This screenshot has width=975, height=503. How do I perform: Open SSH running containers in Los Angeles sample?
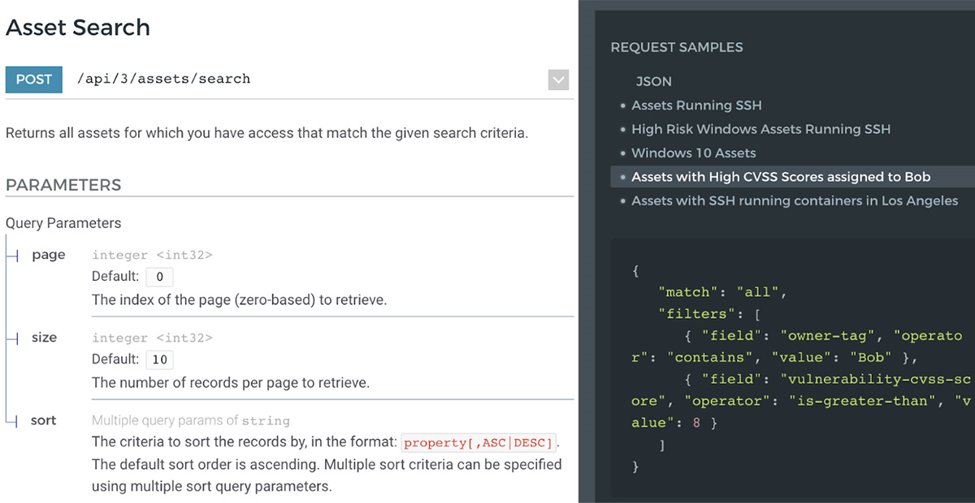pos(795,201)
